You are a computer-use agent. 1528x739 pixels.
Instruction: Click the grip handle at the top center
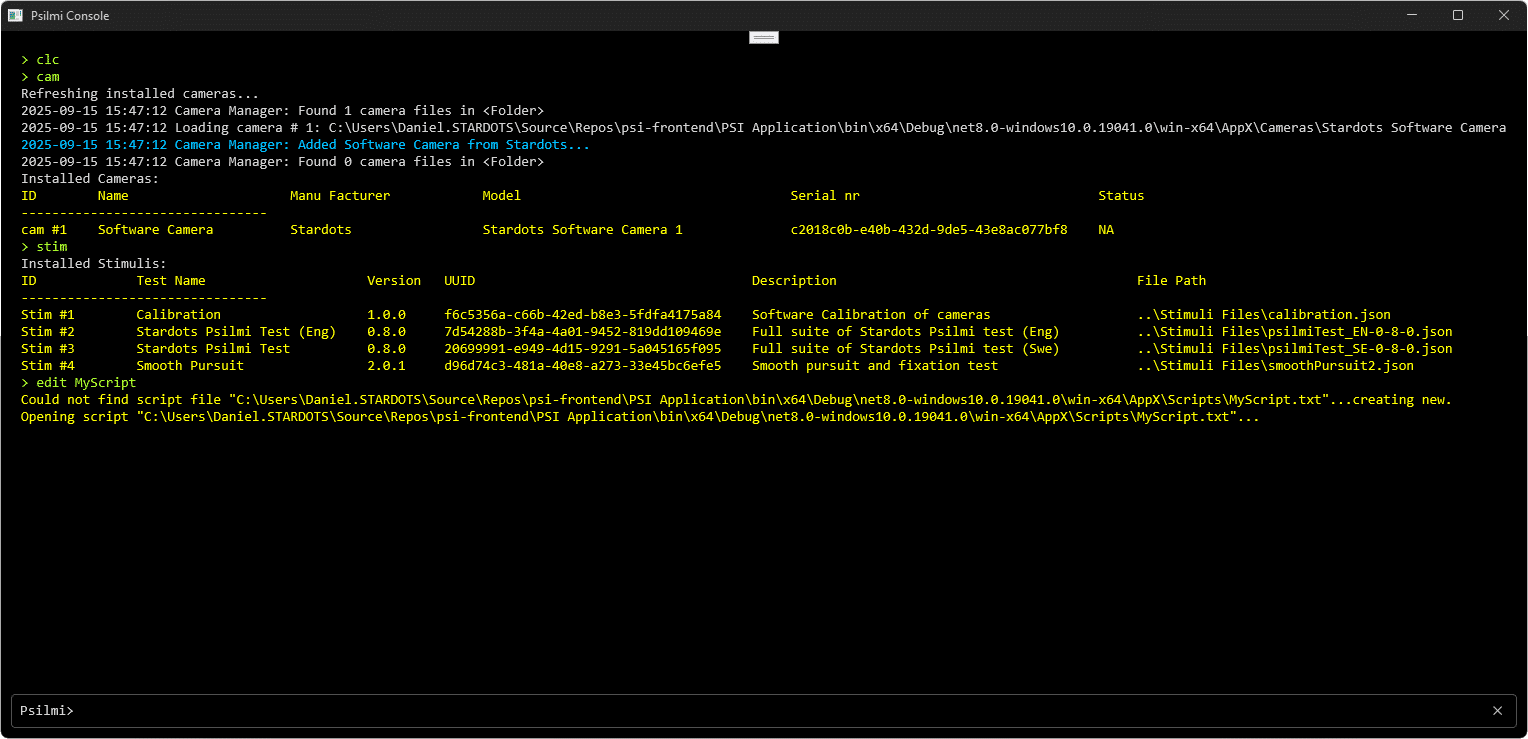pos(764,37)
